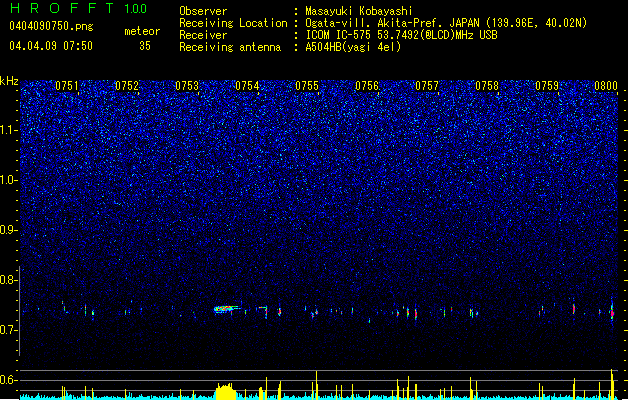629x400 pixels.
Task: Click the Receiving Location label
Action: click(x=233, y=23)
